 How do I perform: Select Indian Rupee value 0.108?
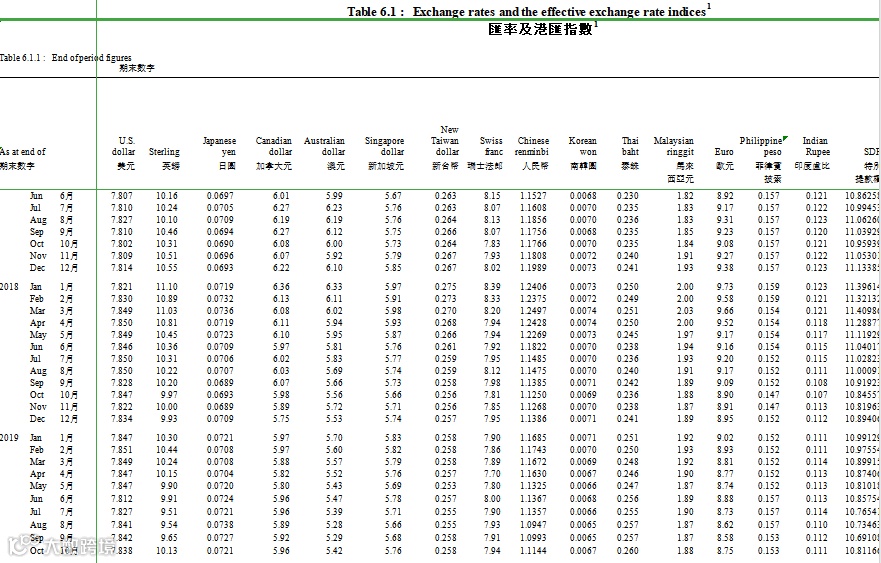click(816, 383)
